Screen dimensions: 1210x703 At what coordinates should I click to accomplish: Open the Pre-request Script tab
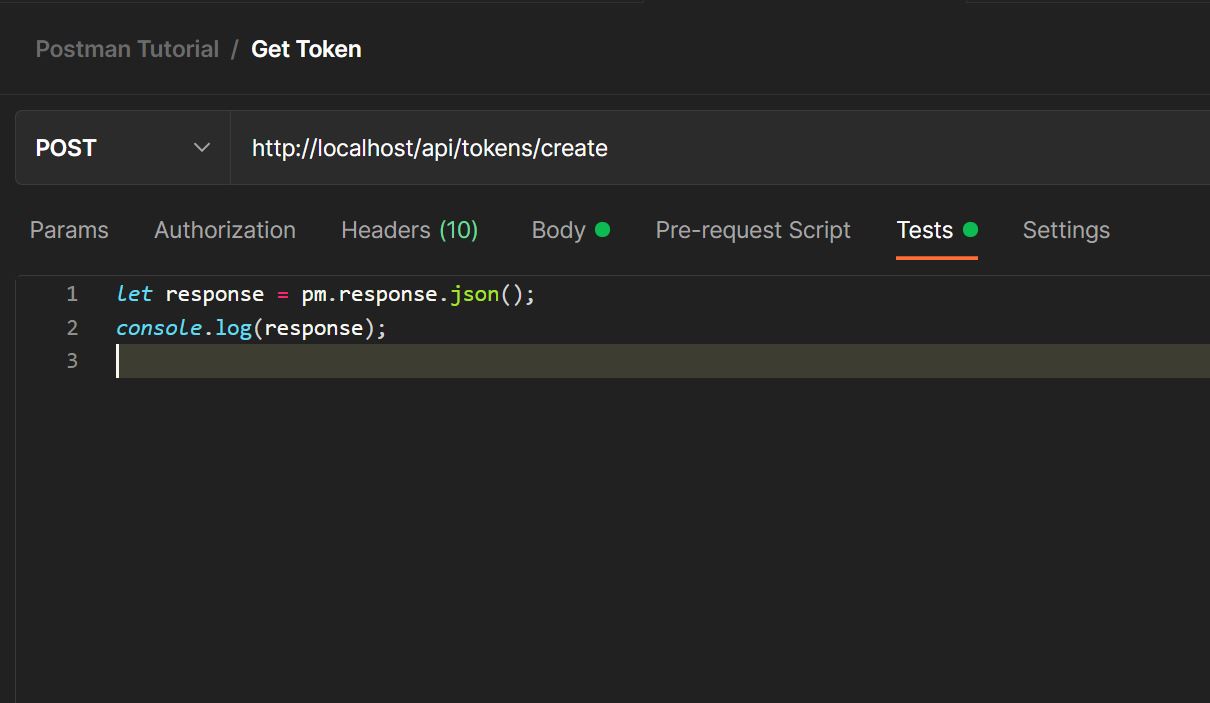(752, 230)
